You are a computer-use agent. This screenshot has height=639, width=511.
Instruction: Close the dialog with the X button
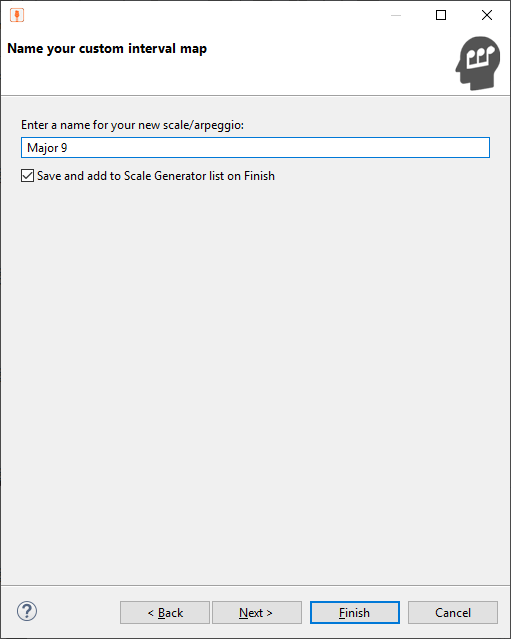tap(487, 15)
